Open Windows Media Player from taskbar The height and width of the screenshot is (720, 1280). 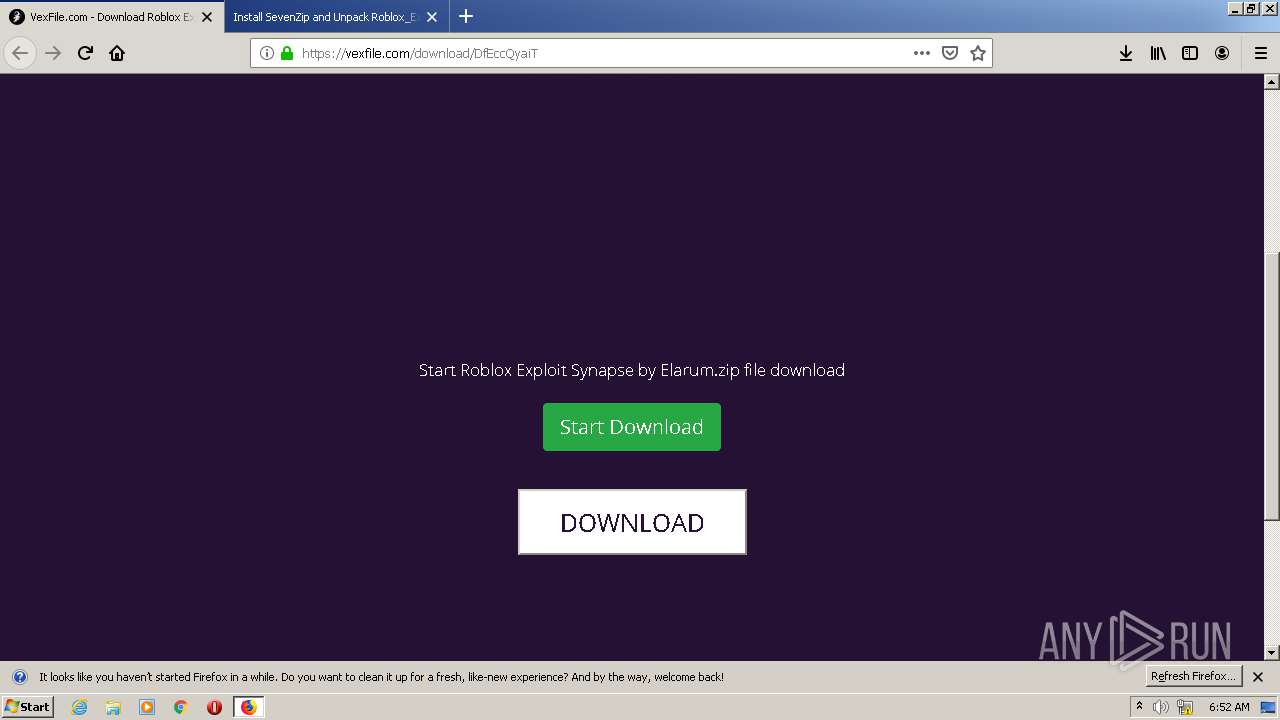tap(147, 707)
